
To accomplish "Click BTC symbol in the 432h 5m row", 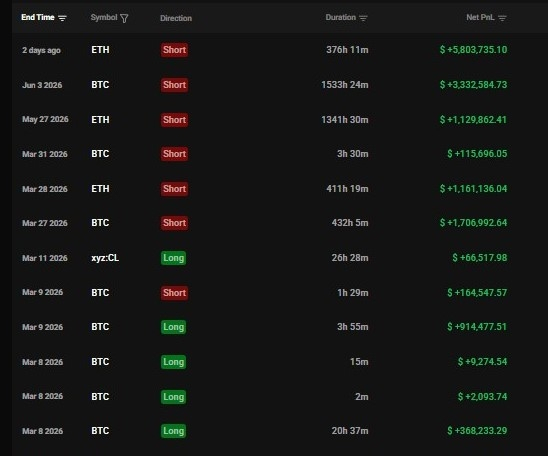I will [x=100, y=223].
